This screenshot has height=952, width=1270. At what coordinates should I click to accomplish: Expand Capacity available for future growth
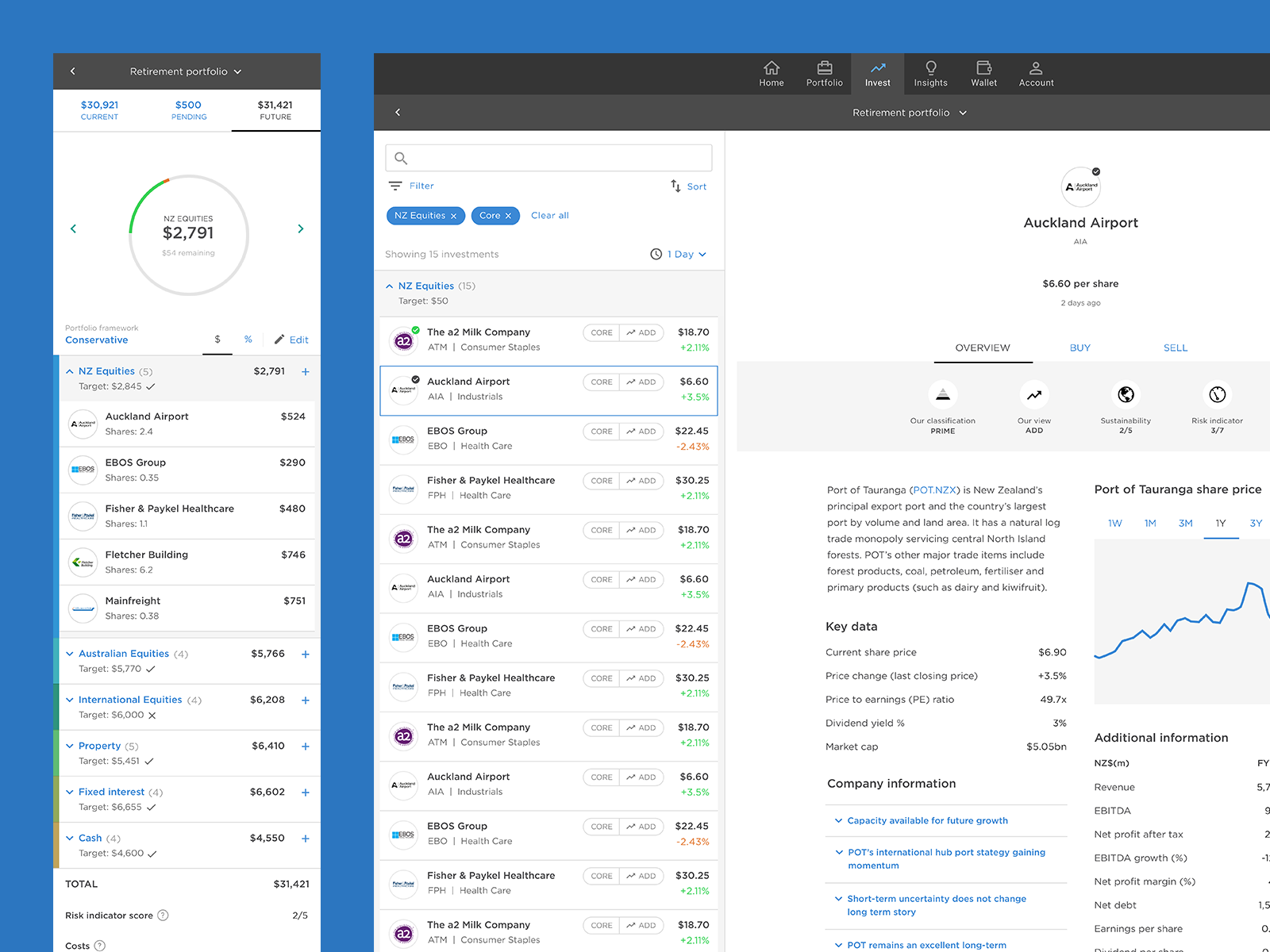point(921,821)
